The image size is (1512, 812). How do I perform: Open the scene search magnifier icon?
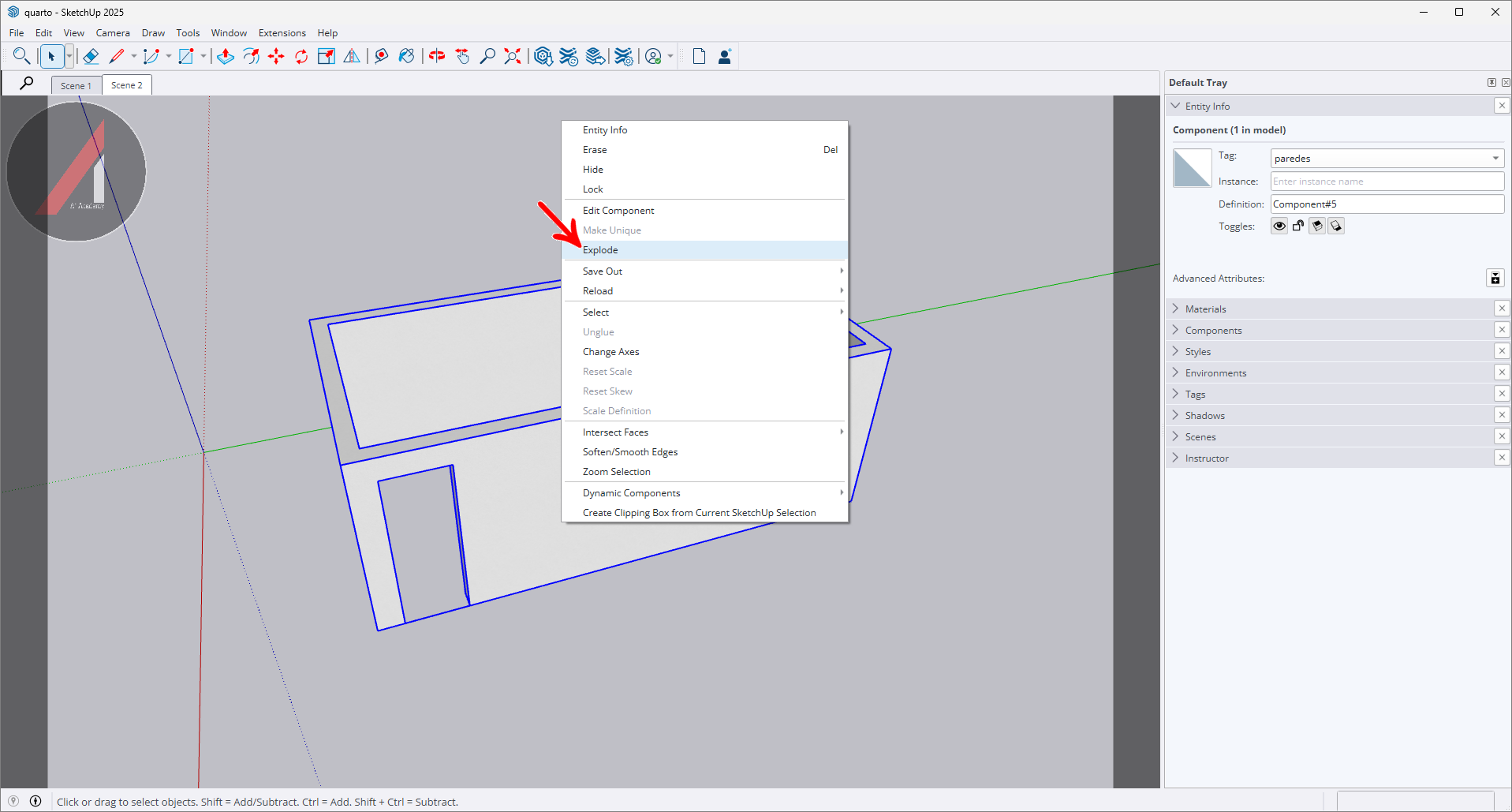(x=26, y=83)
